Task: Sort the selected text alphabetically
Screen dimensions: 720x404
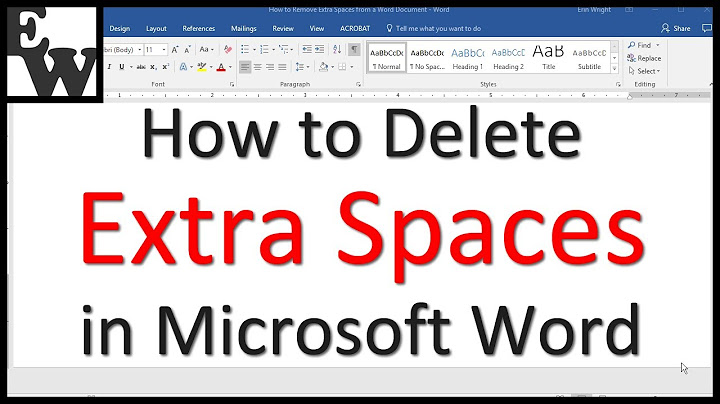Action: pyautogui.click(x=337, y=50)
